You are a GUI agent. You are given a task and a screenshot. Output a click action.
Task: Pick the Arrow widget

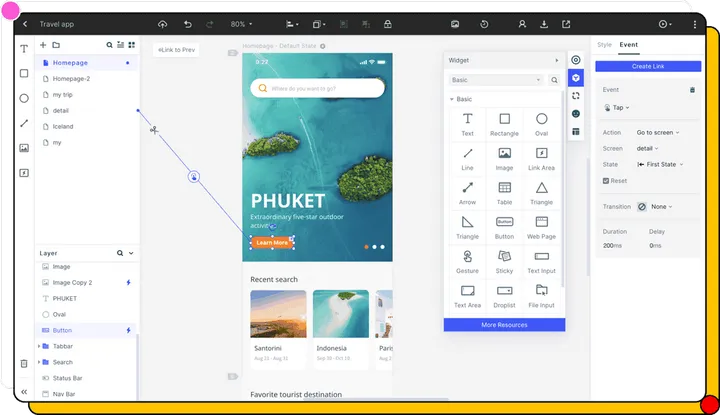[x=467, y=193]
